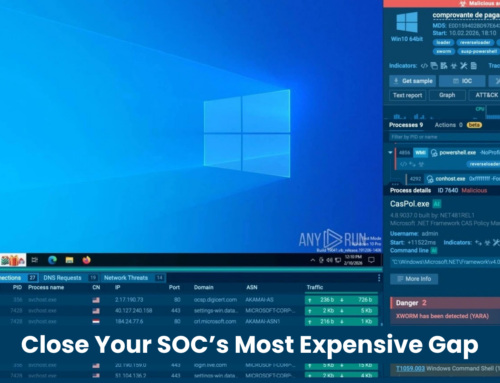Screen dimensions: 500x383
Task: Open the Network Threats tab
Action: [x=133, y=278]
